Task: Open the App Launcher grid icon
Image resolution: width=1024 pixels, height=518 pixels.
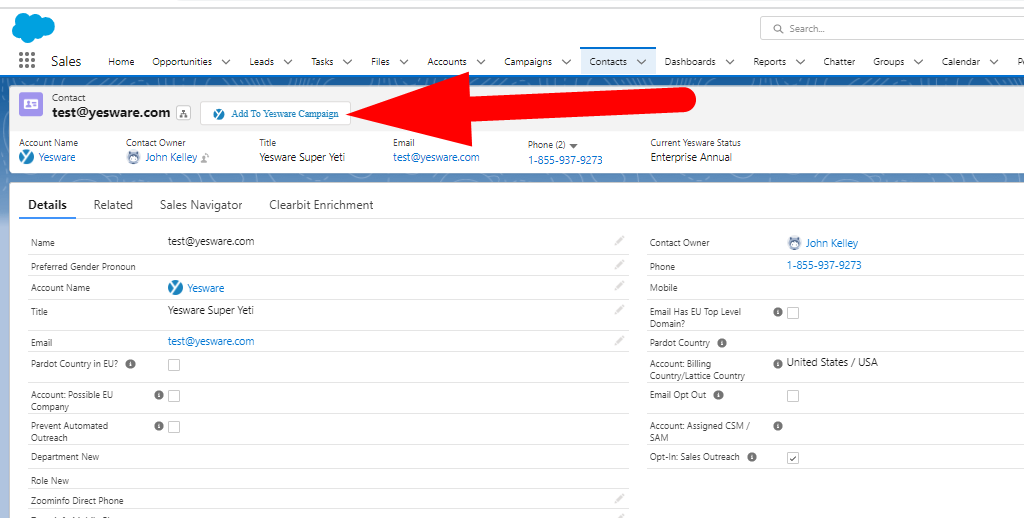Action: (27, 61)
